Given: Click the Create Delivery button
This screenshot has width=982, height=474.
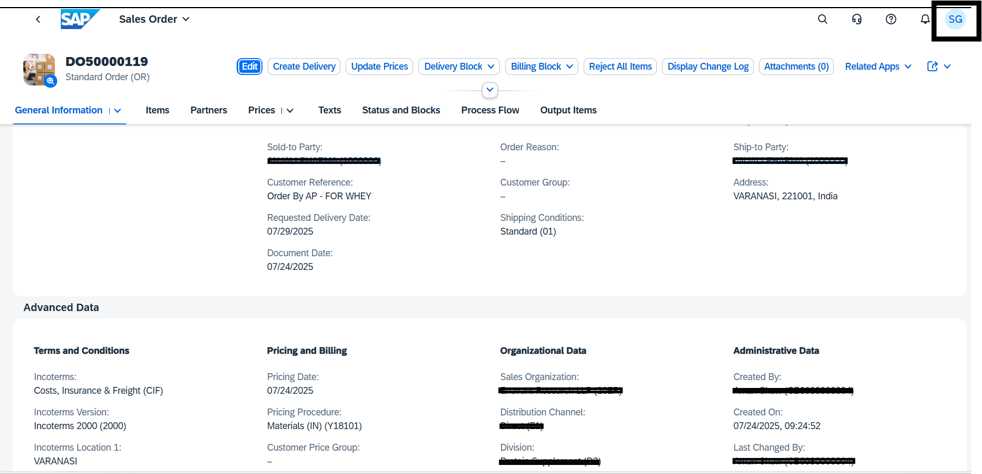Looking at the screenshot, I should (304, 67).
